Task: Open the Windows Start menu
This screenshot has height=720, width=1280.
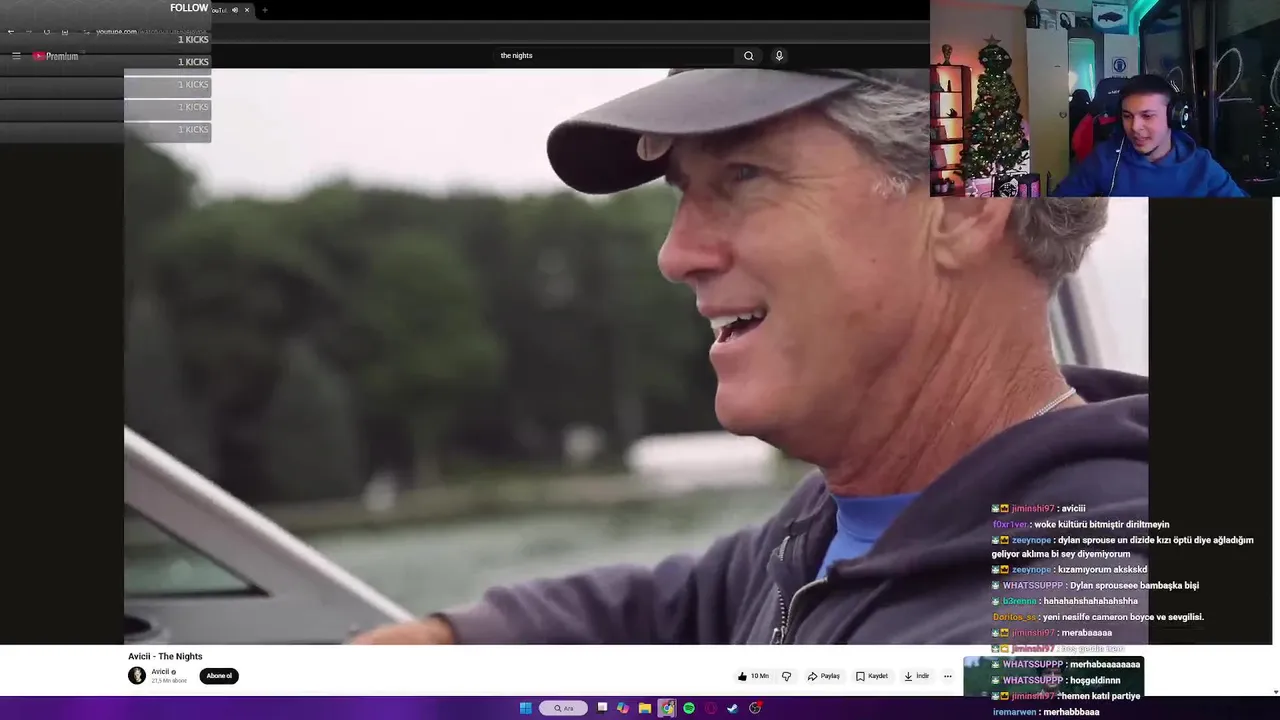Action: 526,708
